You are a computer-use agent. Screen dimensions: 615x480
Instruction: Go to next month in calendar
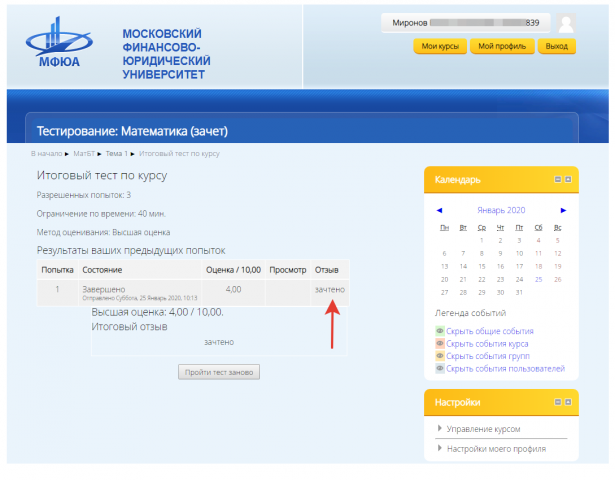click(x=563, y=211)
